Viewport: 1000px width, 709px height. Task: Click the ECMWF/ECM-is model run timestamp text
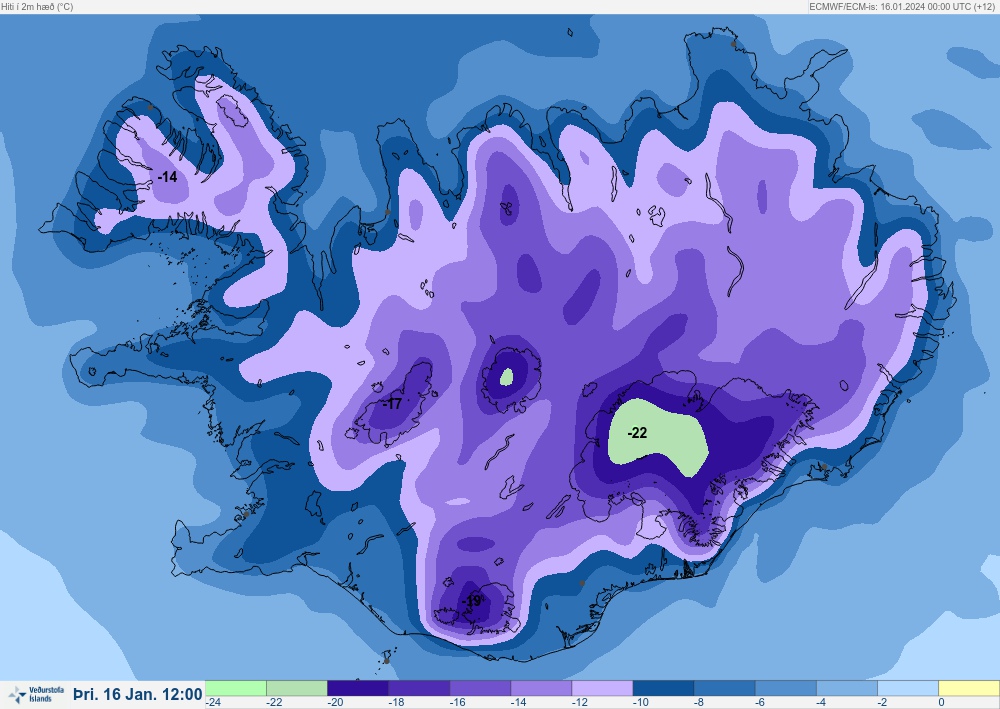pos(902,6)
